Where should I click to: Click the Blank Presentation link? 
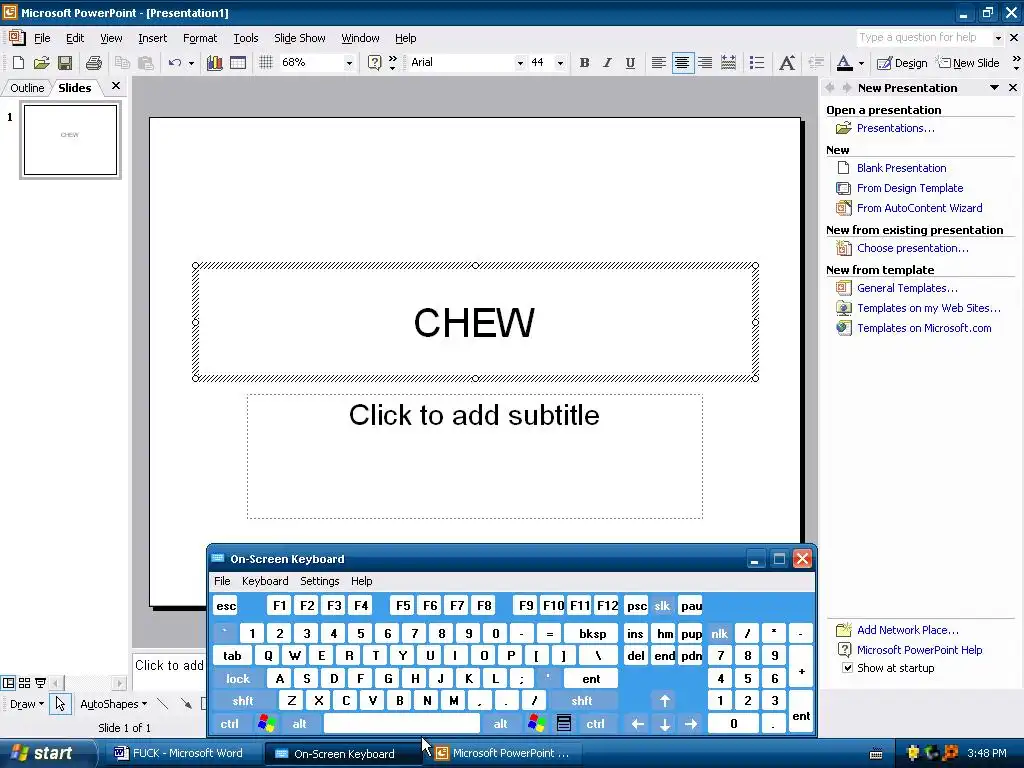(x=901, y=168)
